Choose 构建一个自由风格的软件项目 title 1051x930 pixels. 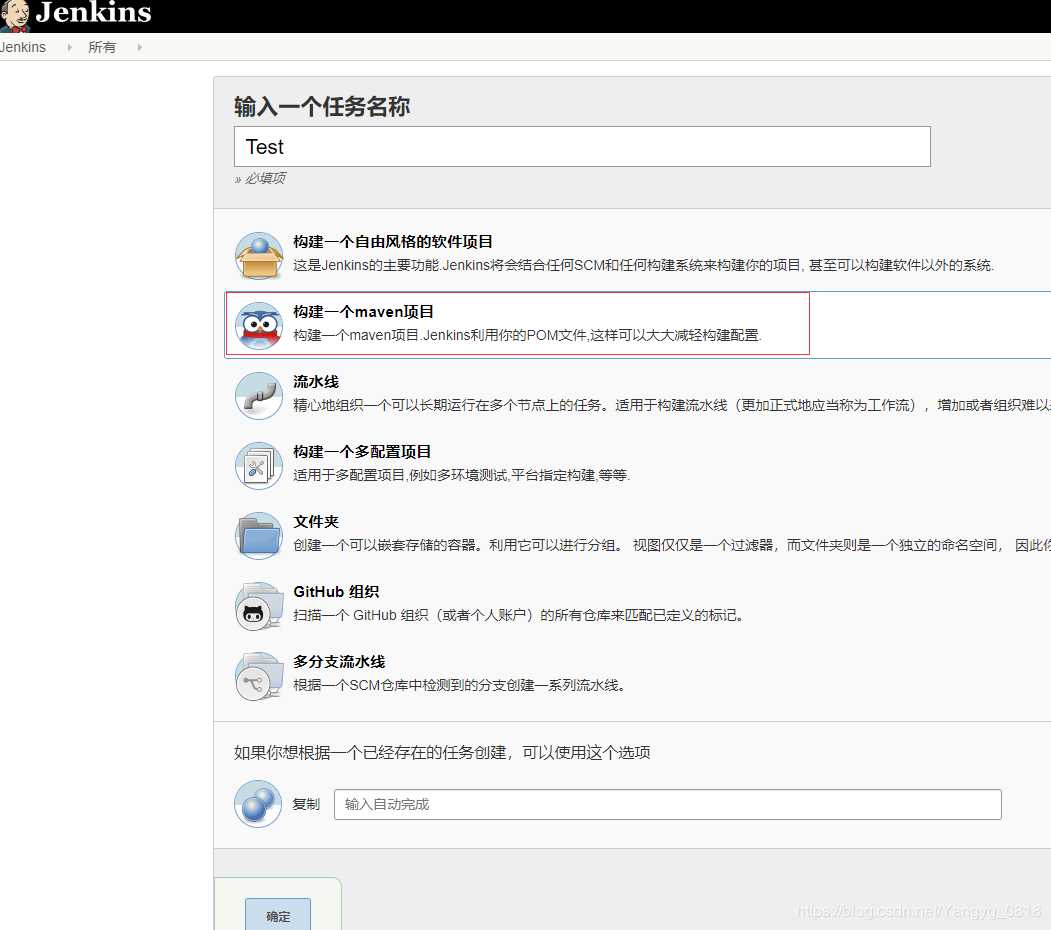(x=393, y=242)
